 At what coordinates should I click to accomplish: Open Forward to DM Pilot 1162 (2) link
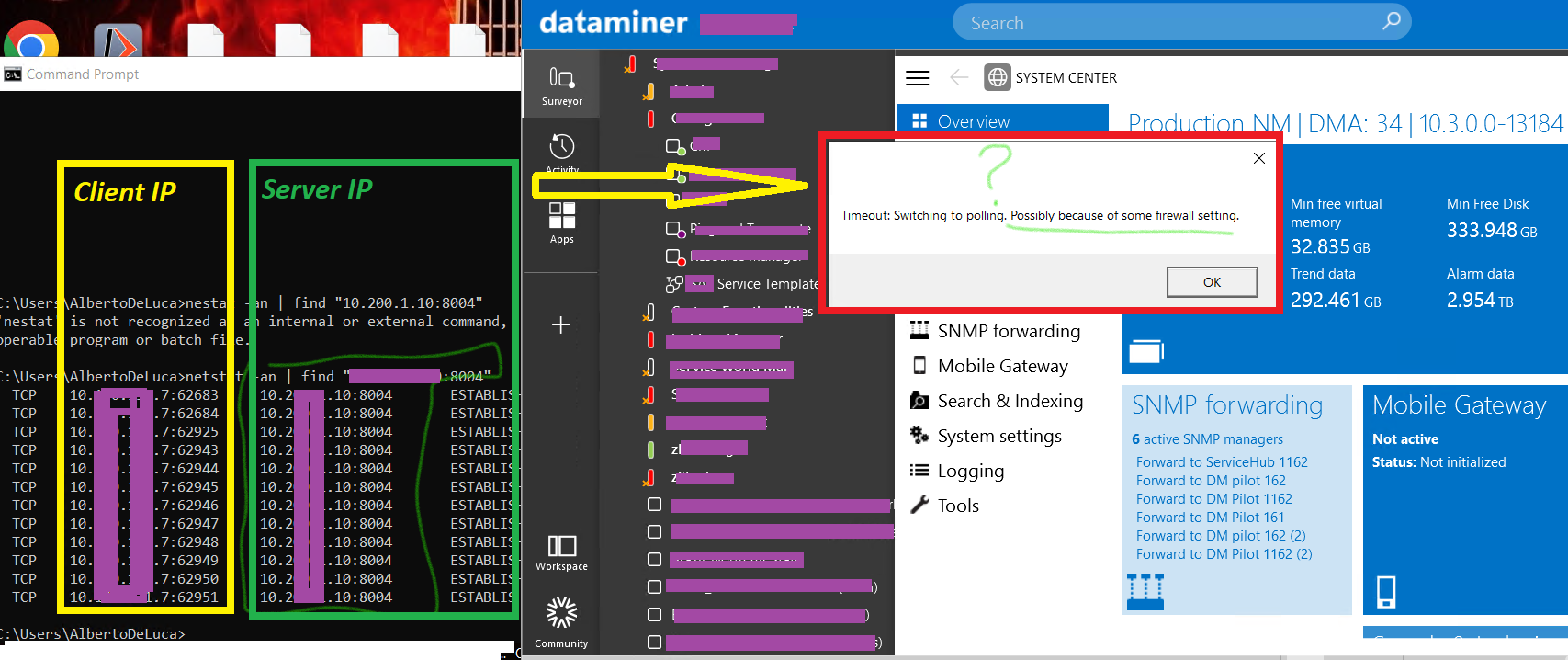[1224, 554]
